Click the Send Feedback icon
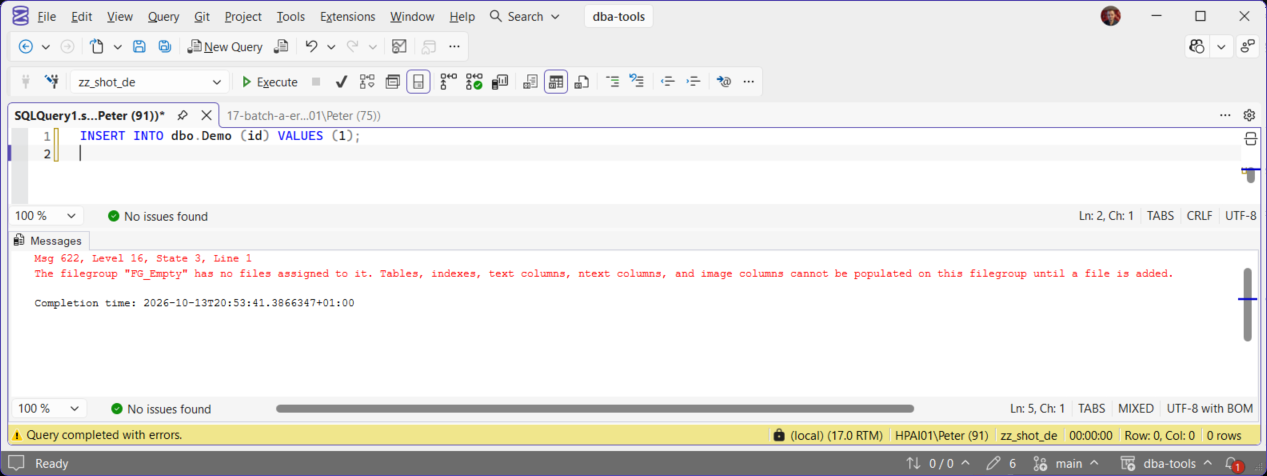The width and height of the screenshot is (1267, 476). click(1247, 46)
